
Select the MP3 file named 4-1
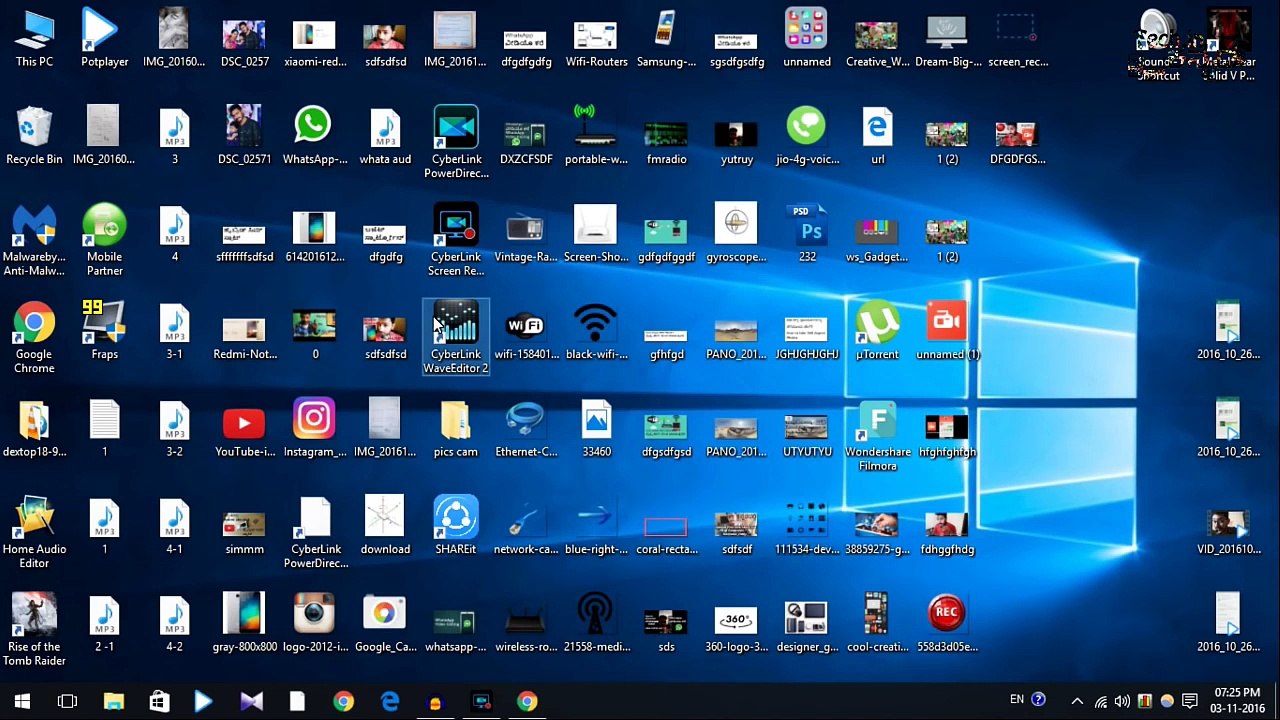point(174,526)
